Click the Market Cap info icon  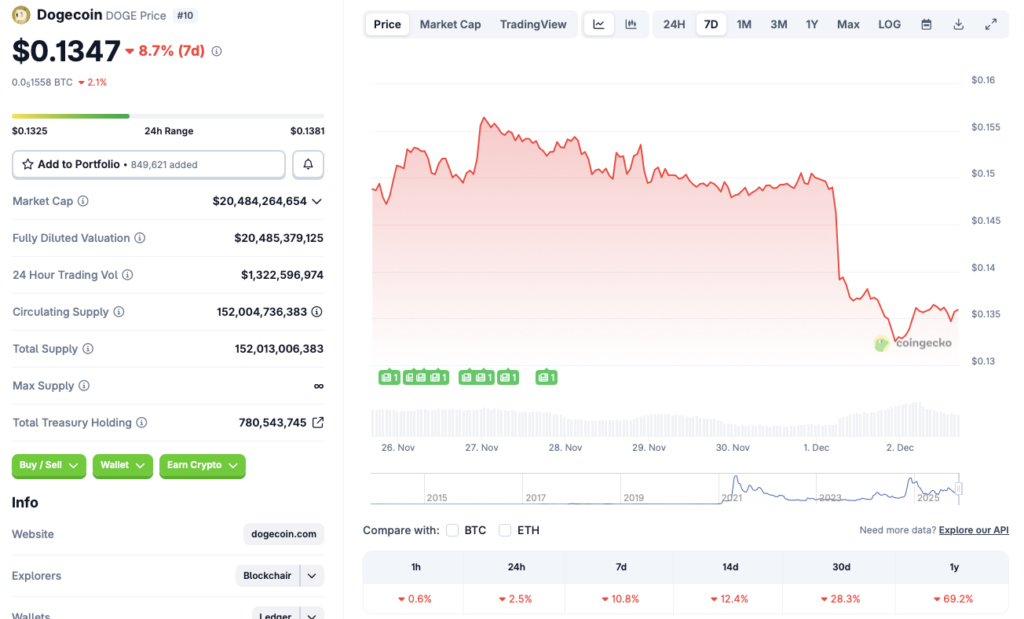tap(83, 201)
